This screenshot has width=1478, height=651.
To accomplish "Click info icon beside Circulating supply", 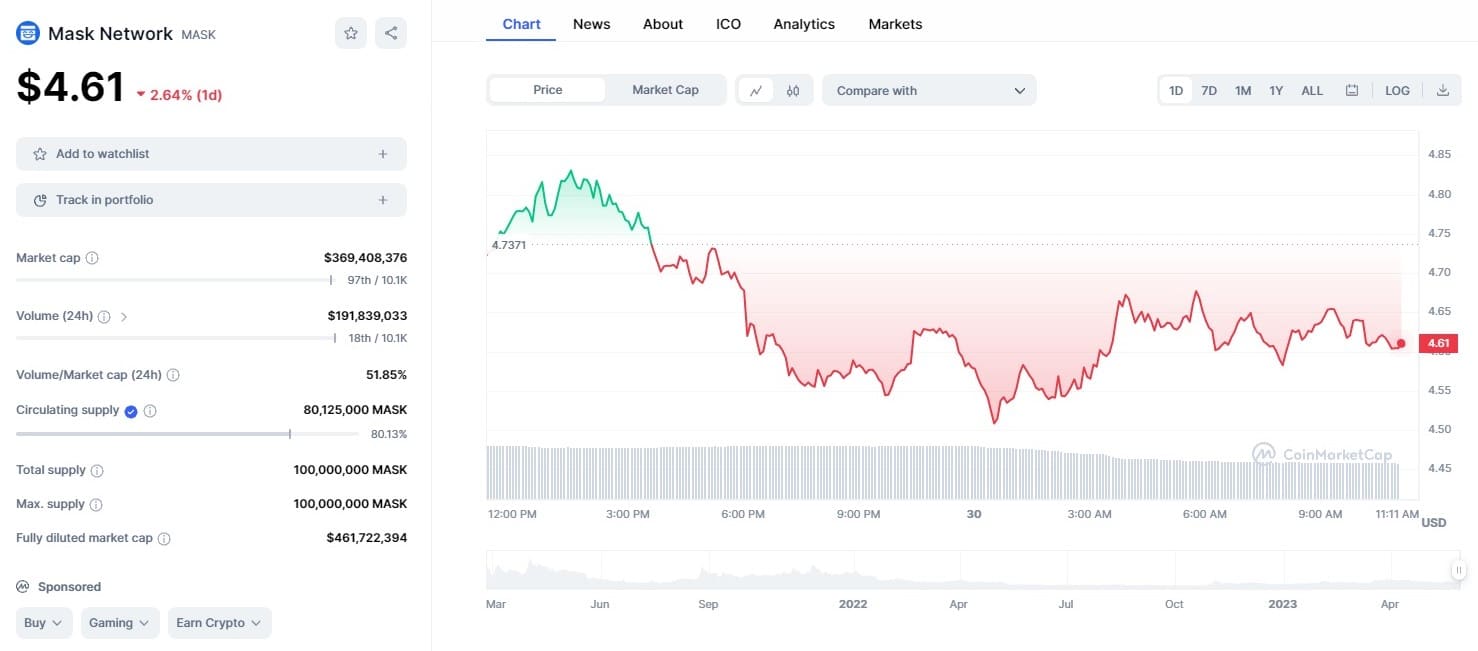I will pyautogui.click(x=150, y=410).
